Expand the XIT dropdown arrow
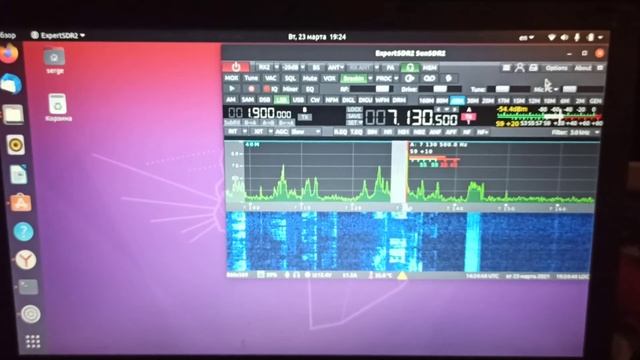Image resolution: width=640 pixels, height=360 pixels. (270, 131)
